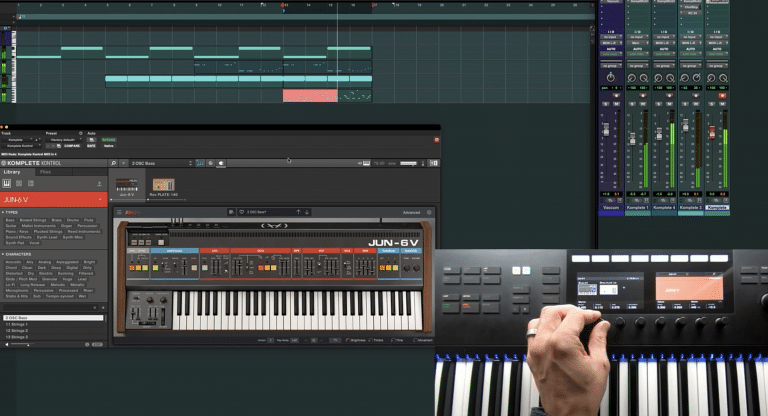768x416 pixels.
Task: Arm record on the Komplete 1 channel
Action: (642, 96)
